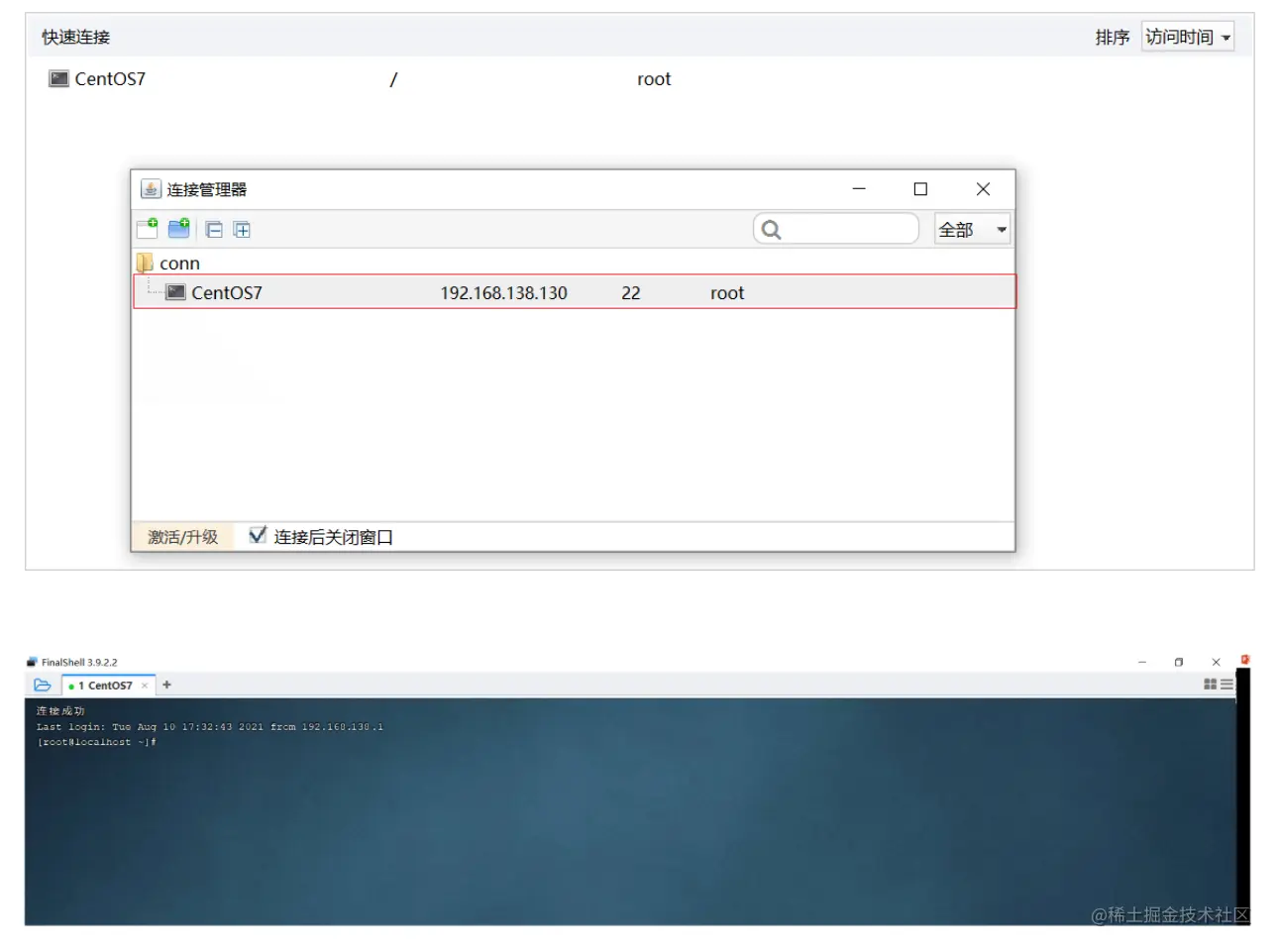Click the search input in 连接管理器
Viewport: 1277px width, 952px height.
tap(836, 230)
